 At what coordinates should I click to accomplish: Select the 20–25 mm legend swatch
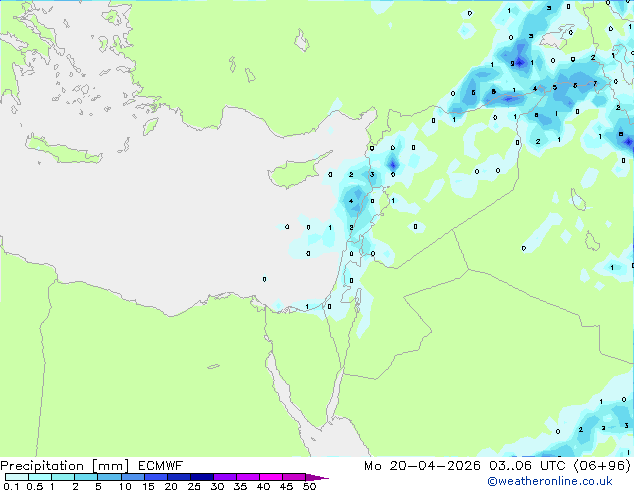(178, 477)
